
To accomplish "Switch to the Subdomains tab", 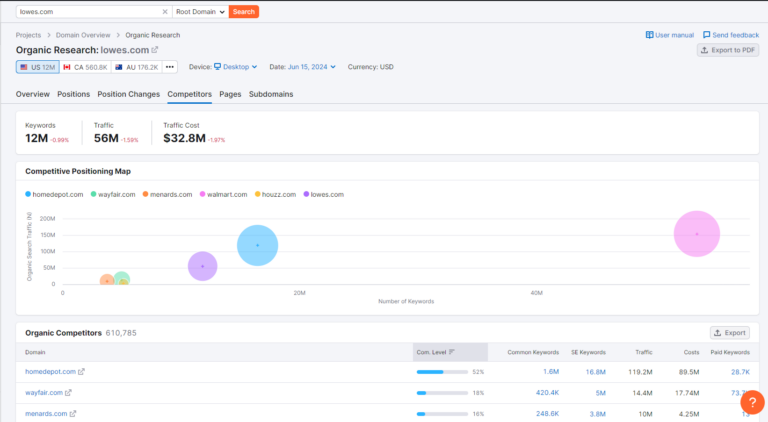I will [x=271, y=94].
